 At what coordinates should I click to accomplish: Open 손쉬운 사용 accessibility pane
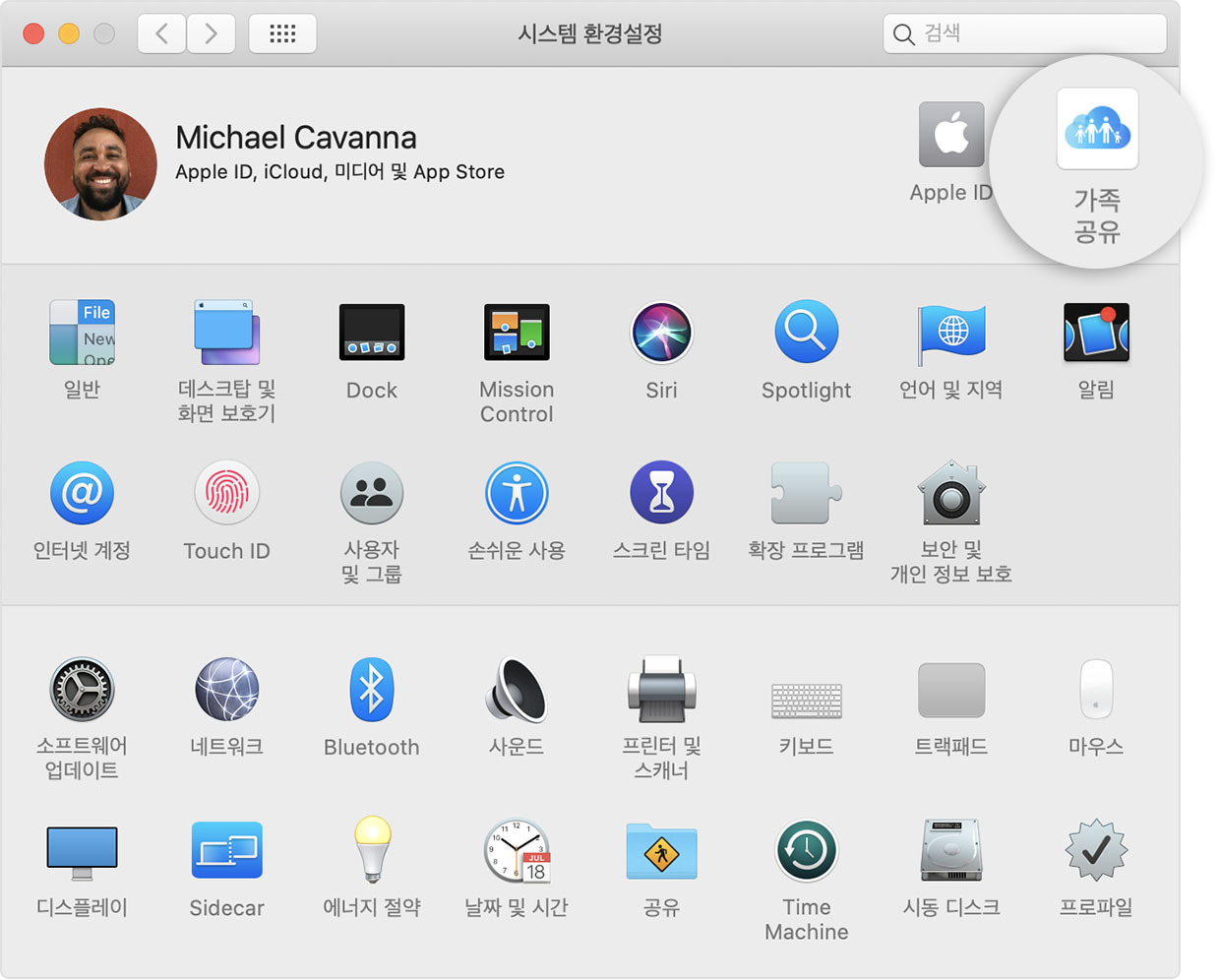tap(517, 493)
